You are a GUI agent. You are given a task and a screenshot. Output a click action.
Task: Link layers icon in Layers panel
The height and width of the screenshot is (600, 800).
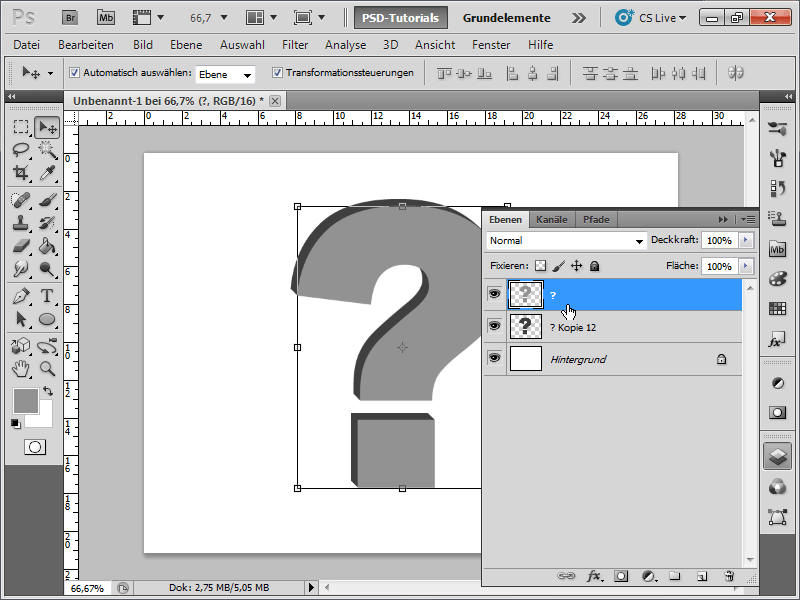[566, 577]
